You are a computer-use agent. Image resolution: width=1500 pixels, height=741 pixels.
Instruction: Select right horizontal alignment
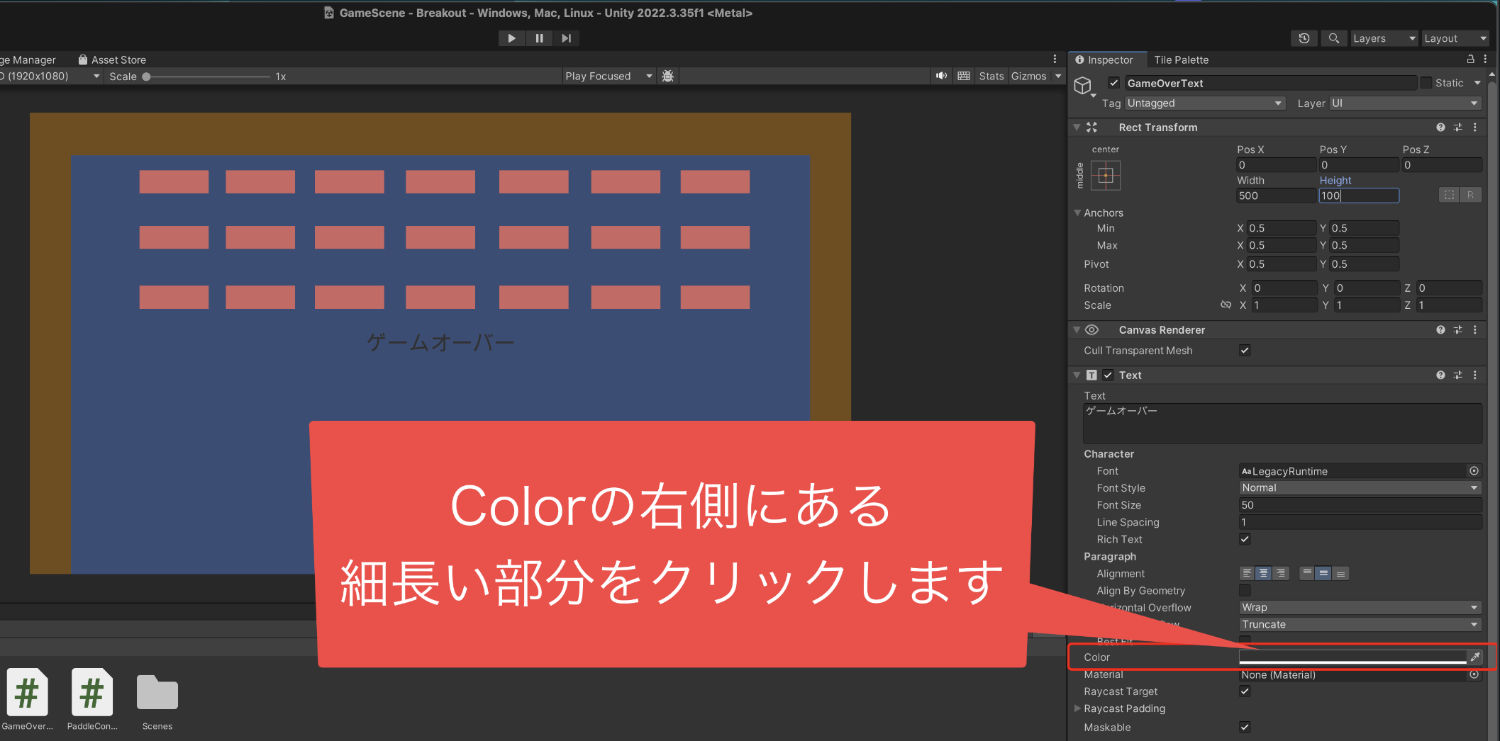point(1281,573)
